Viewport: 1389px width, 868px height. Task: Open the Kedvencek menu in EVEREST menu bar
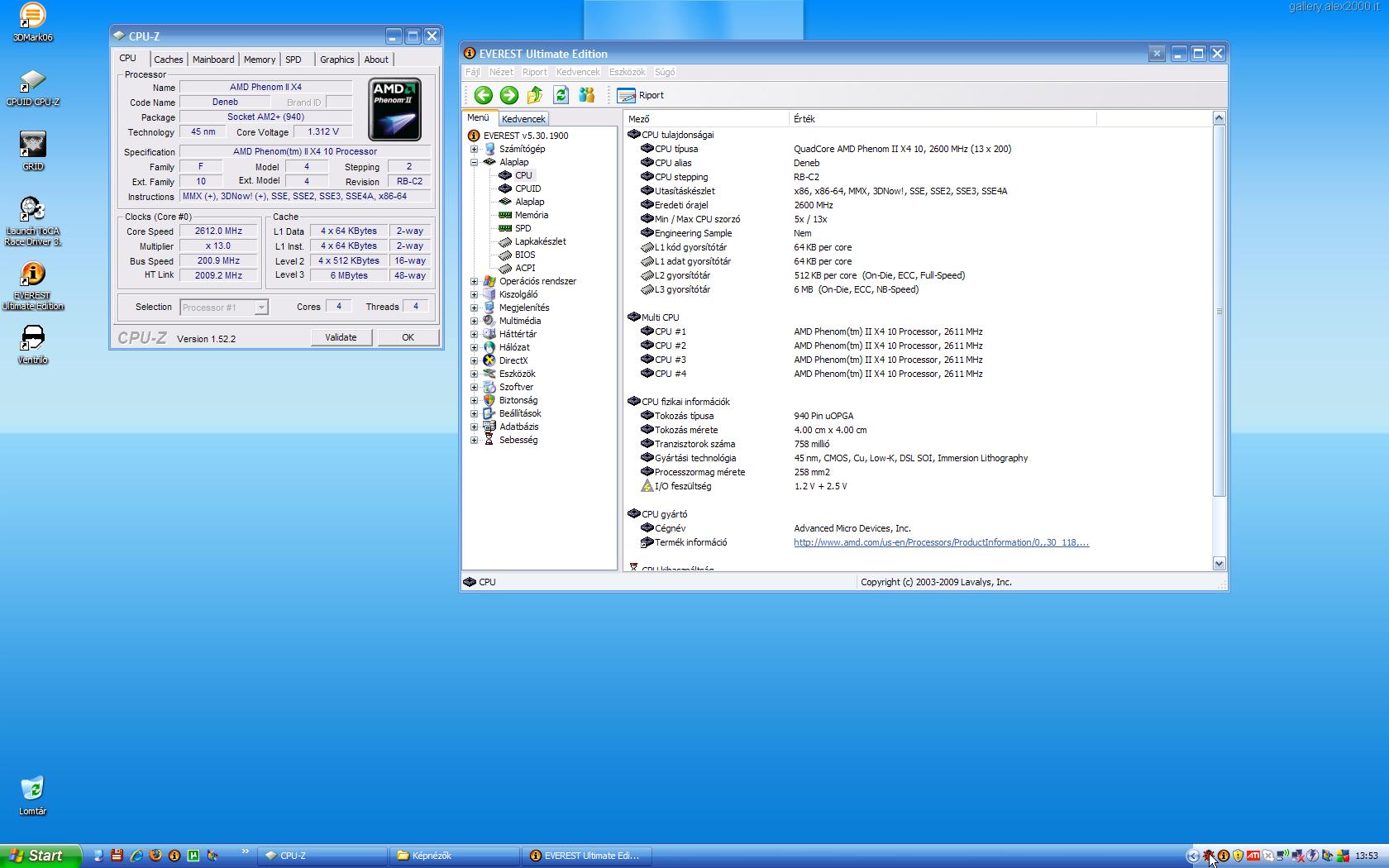coord(578,72)
